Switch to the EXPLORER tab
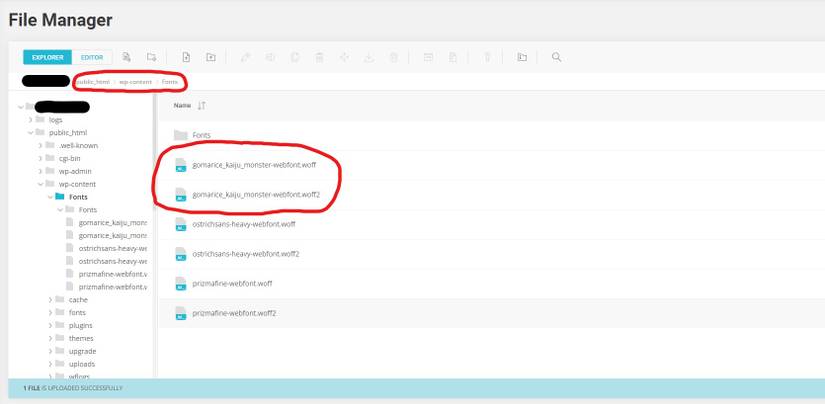The image size is (825, 404). pos(47,57)
